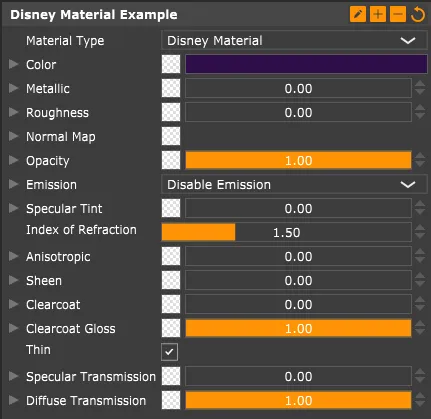Expand the Normal Map property triangle
This screenshot has width=431, height=419.
[13, 136]
